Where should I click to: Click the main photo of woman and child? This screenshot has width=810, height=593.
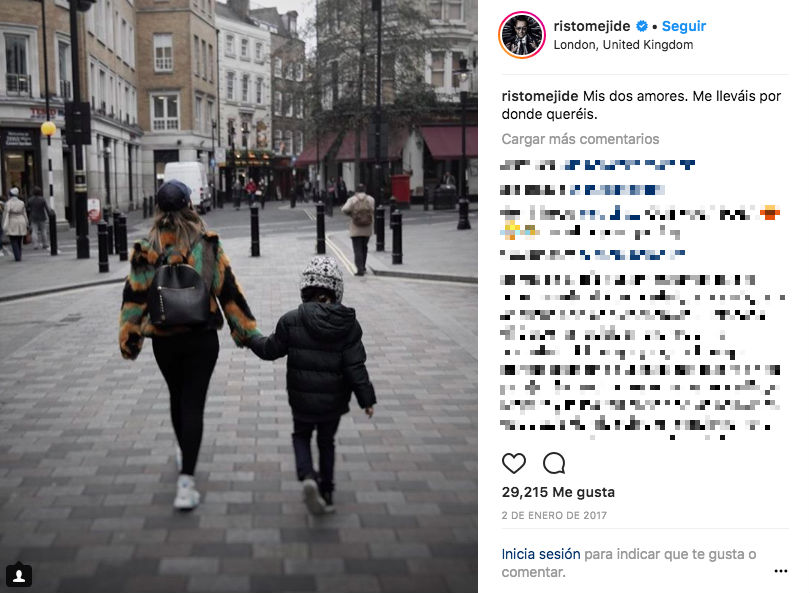coord(239,296)
